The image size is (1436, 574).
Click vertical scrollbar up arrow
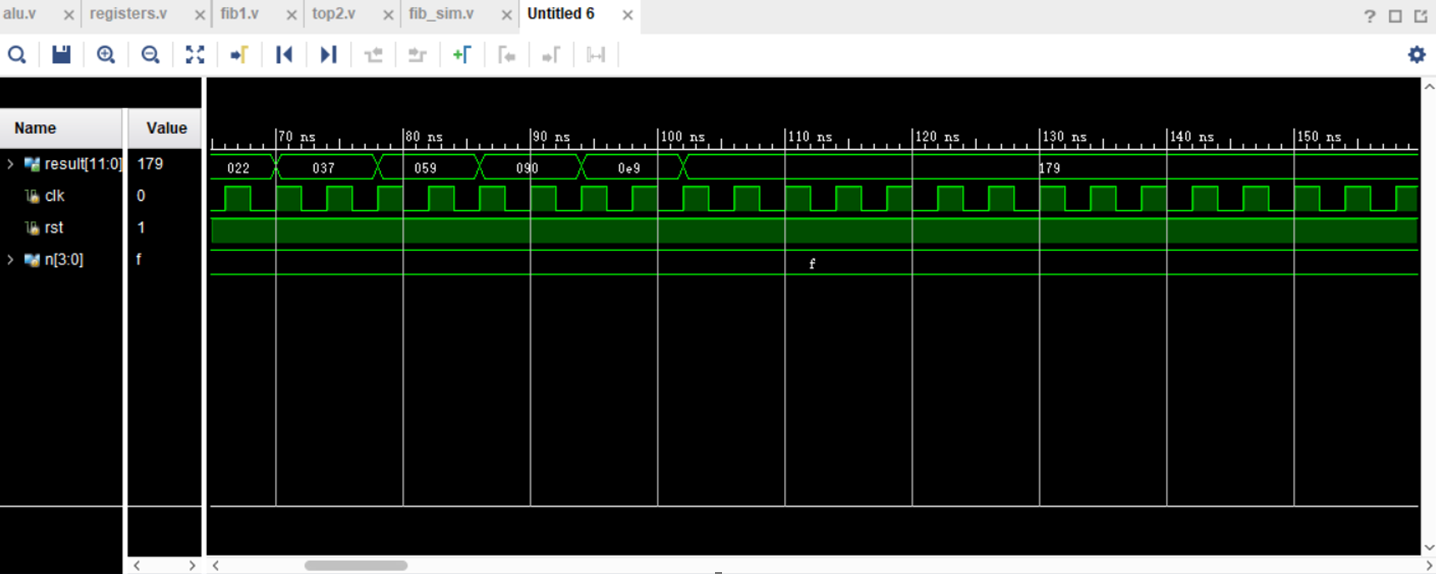pyautogui.click(x=1427, y=86)
